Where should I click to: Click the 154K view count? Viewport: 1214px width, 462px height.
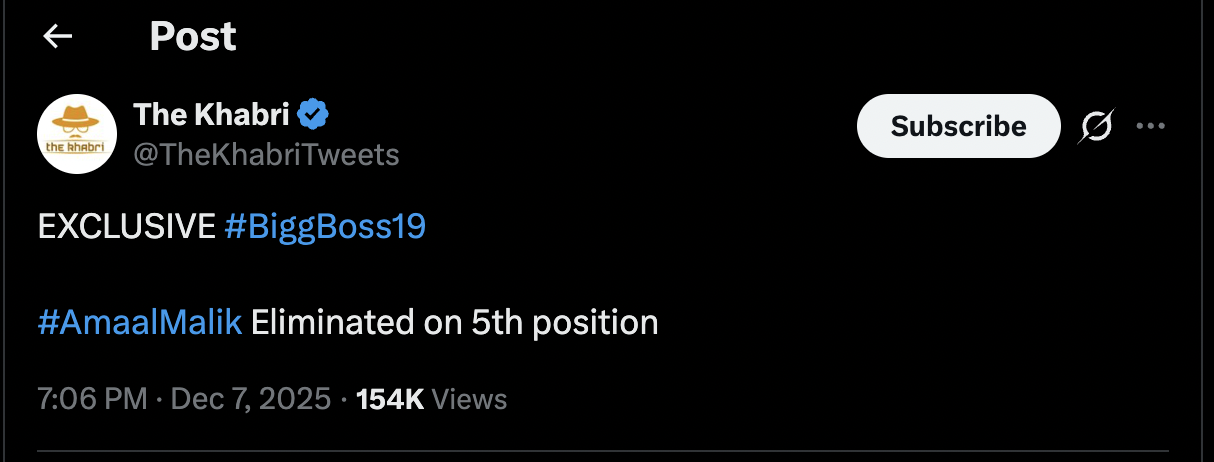(x=390, y=400)
